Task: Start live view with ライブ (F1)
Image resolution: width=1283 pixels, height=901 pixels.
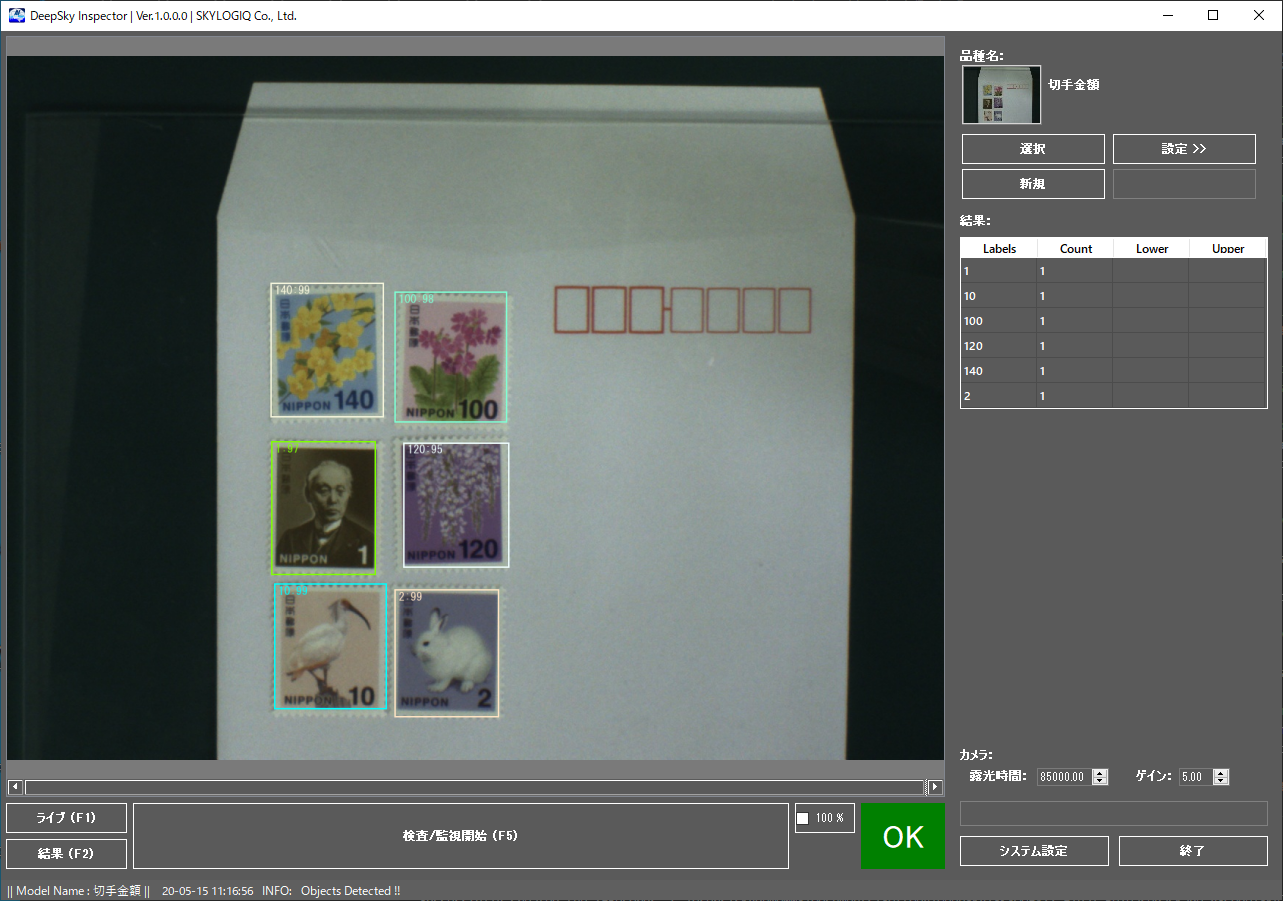Action: coord(66,818)
